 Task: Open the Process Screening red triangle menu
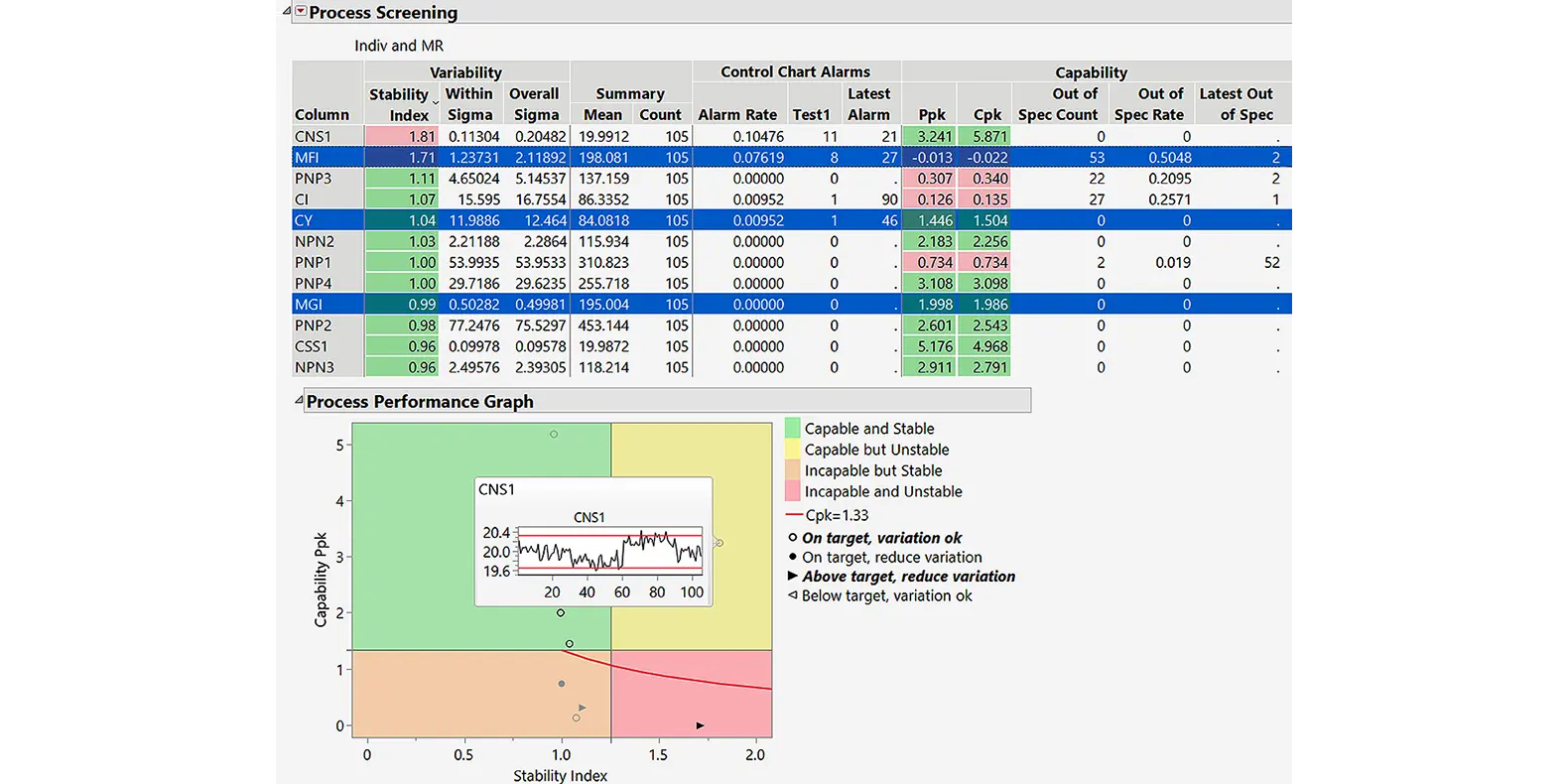click(x=301, y=12)
